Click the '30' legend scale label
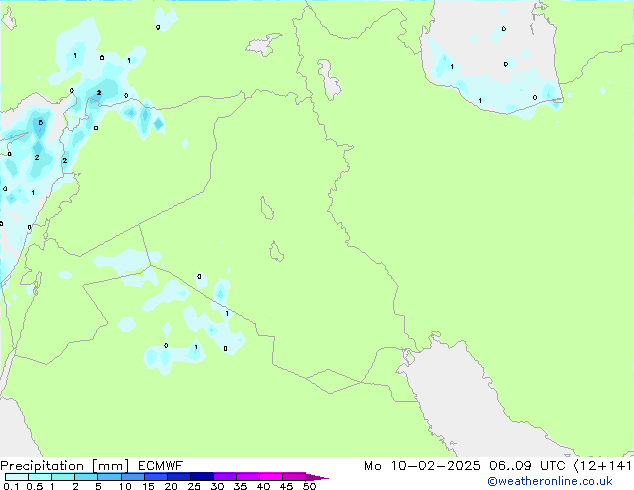Screen dimensions: 634x490 (x=217, y=486)
